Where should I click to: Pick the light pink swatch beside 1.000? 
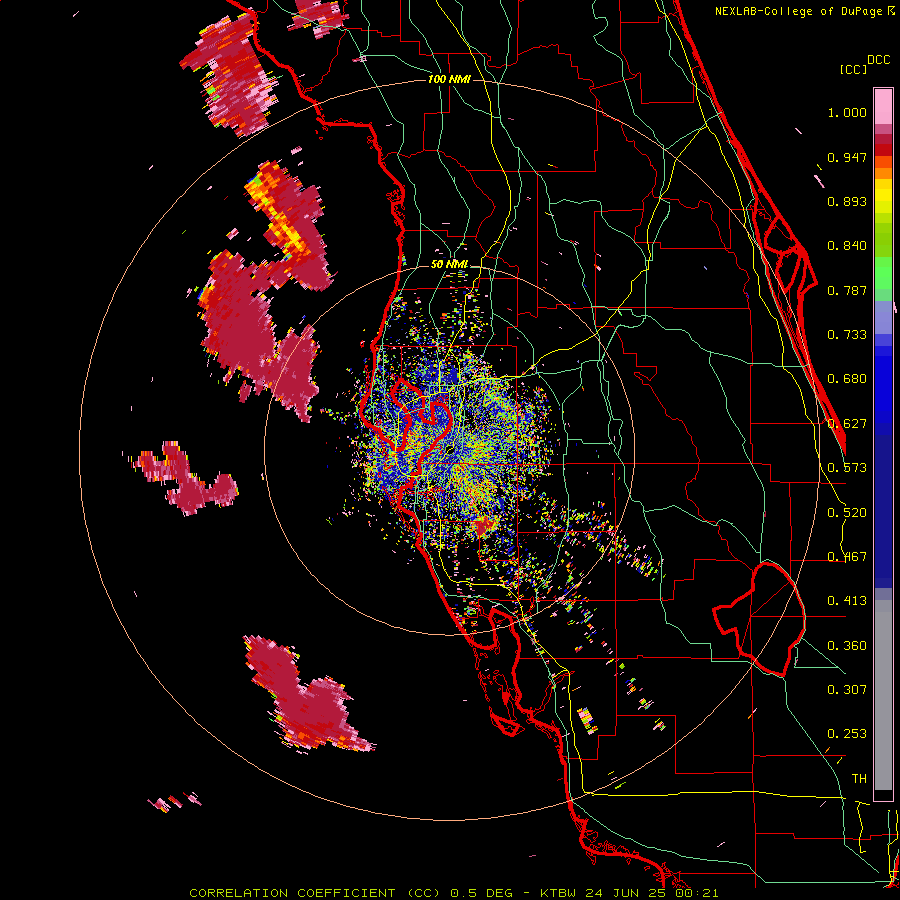point(883,106)
